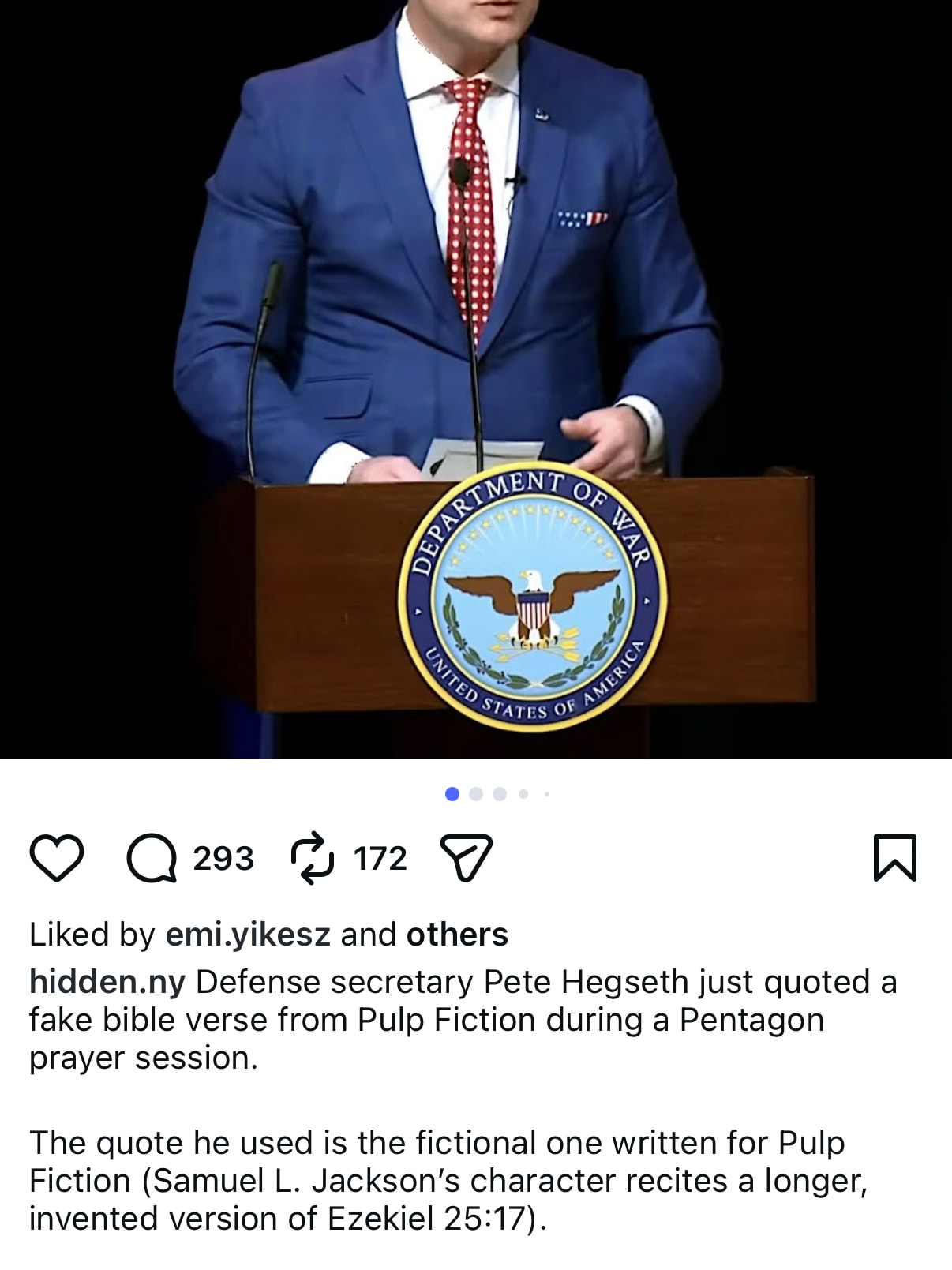Open comments via speech bubble icon

coord(152,858)
